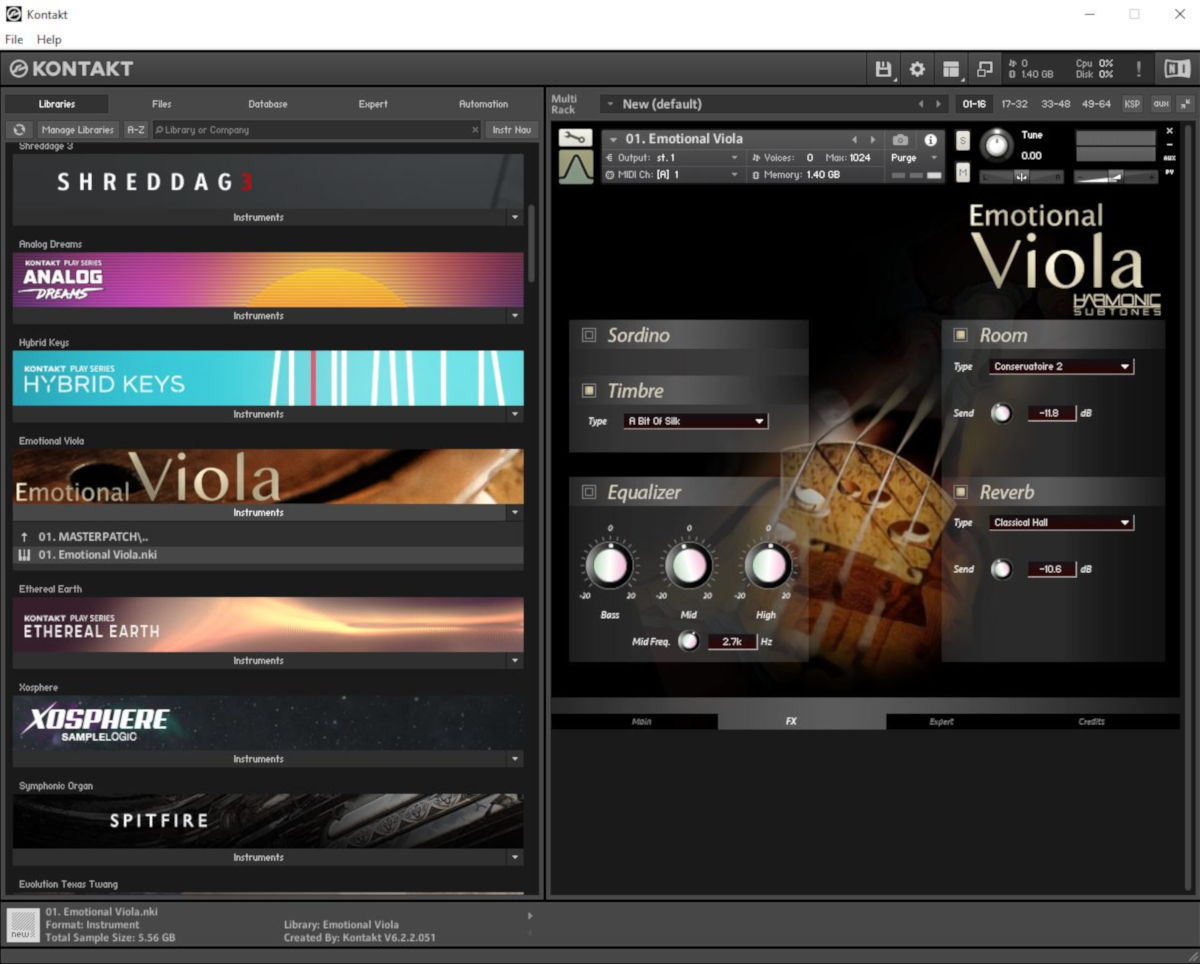Toggle minimized view icon in header
Viewport: 1200px width, 964px height.
[x=985, y=69]
